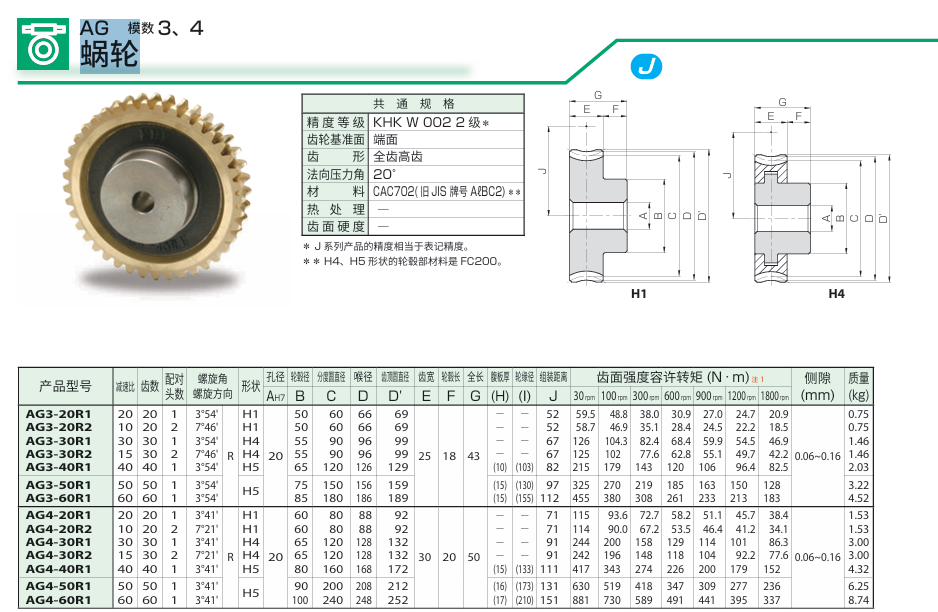This screenshot has height=612, width=938.
Task: Click the 齿面强度容许转矩 header
Action: pos(678,377)
